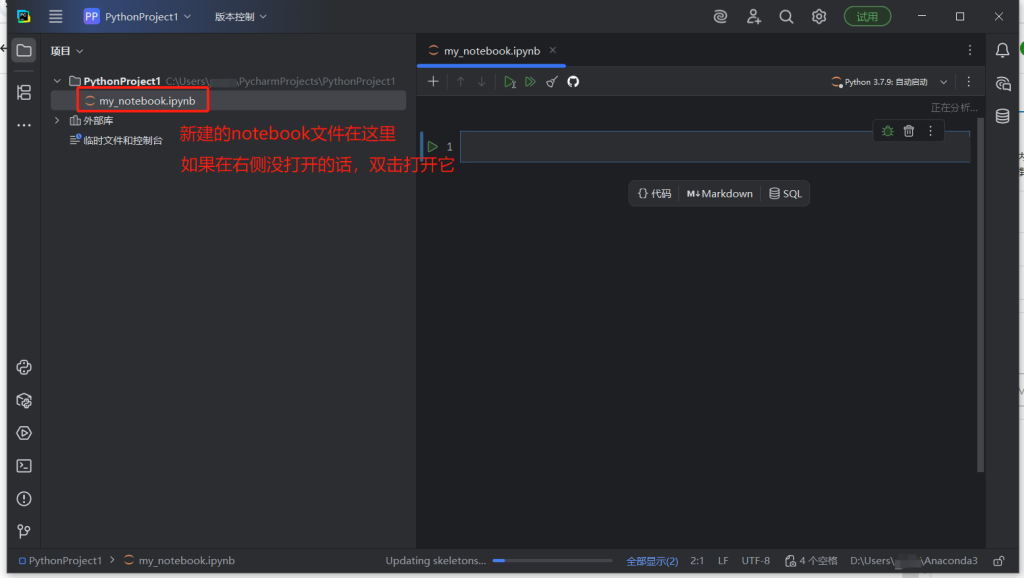Click the add cell plus icon
This screenshot has width=1024, height=578.
point(433,82)
